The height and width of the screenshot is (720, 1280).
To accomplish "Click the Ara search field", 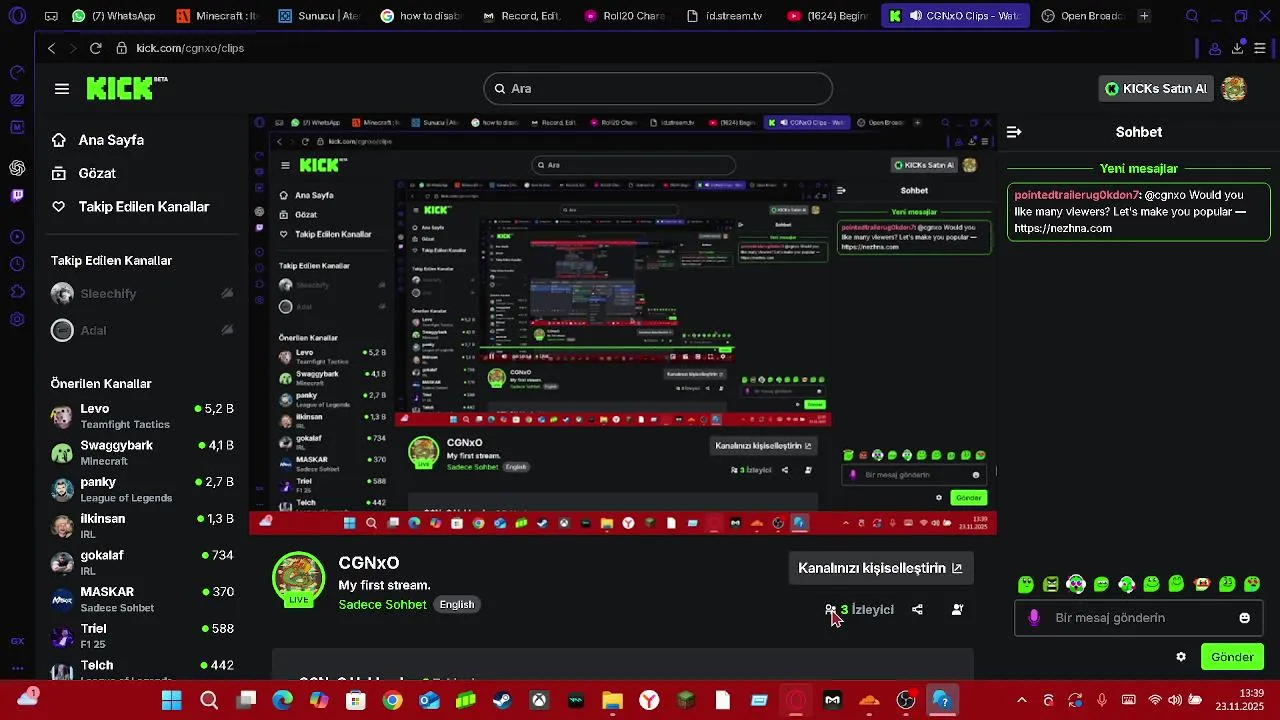I will pos(658,88).
